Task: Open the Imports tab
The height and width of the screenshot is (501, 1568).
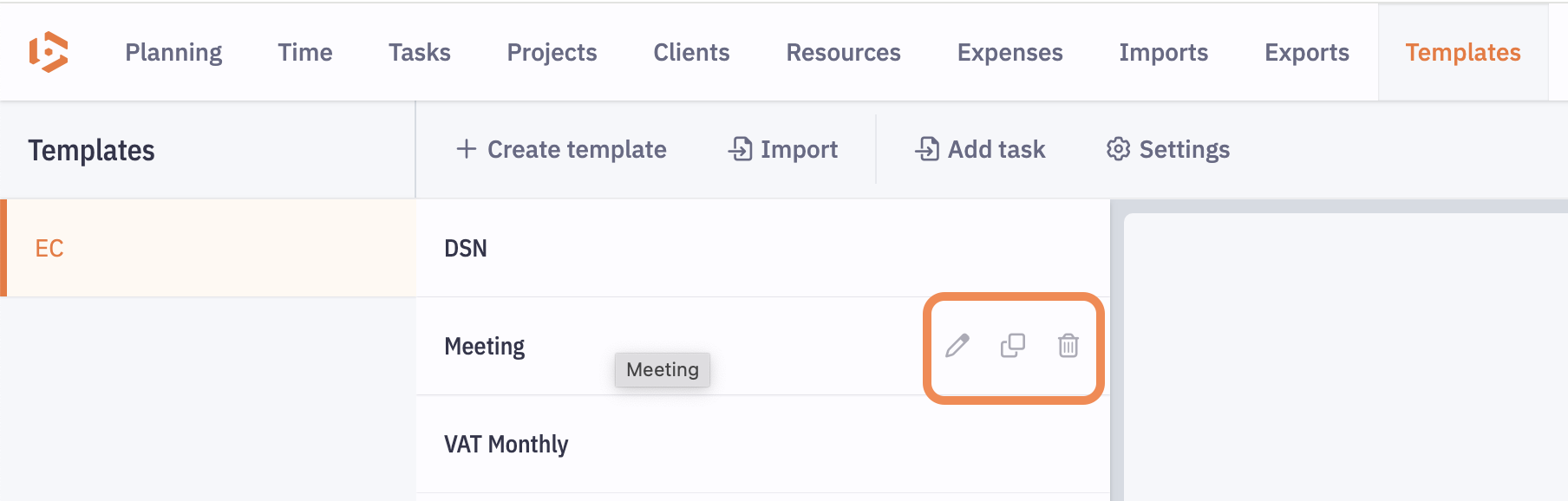Action: 1163,53
